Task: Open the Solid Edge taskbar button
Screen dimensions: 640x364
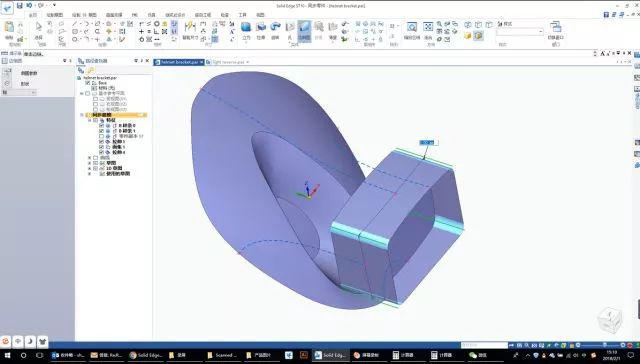Action: pos(330,355)
